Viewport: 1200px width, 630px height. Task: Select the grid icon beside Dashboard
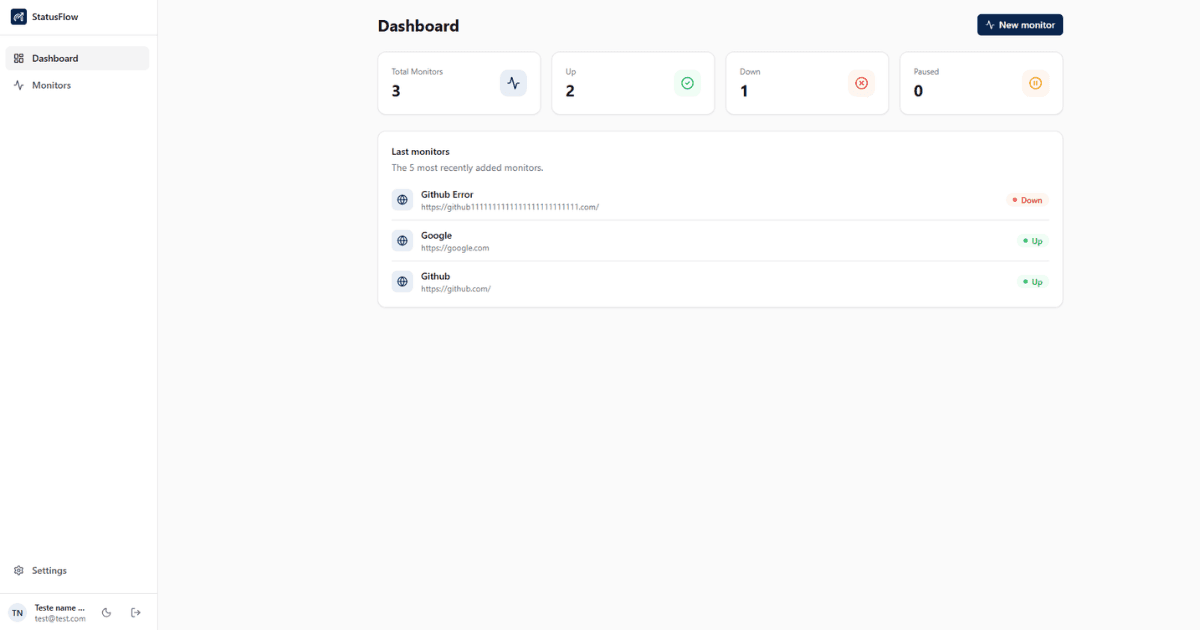[18, 57]
